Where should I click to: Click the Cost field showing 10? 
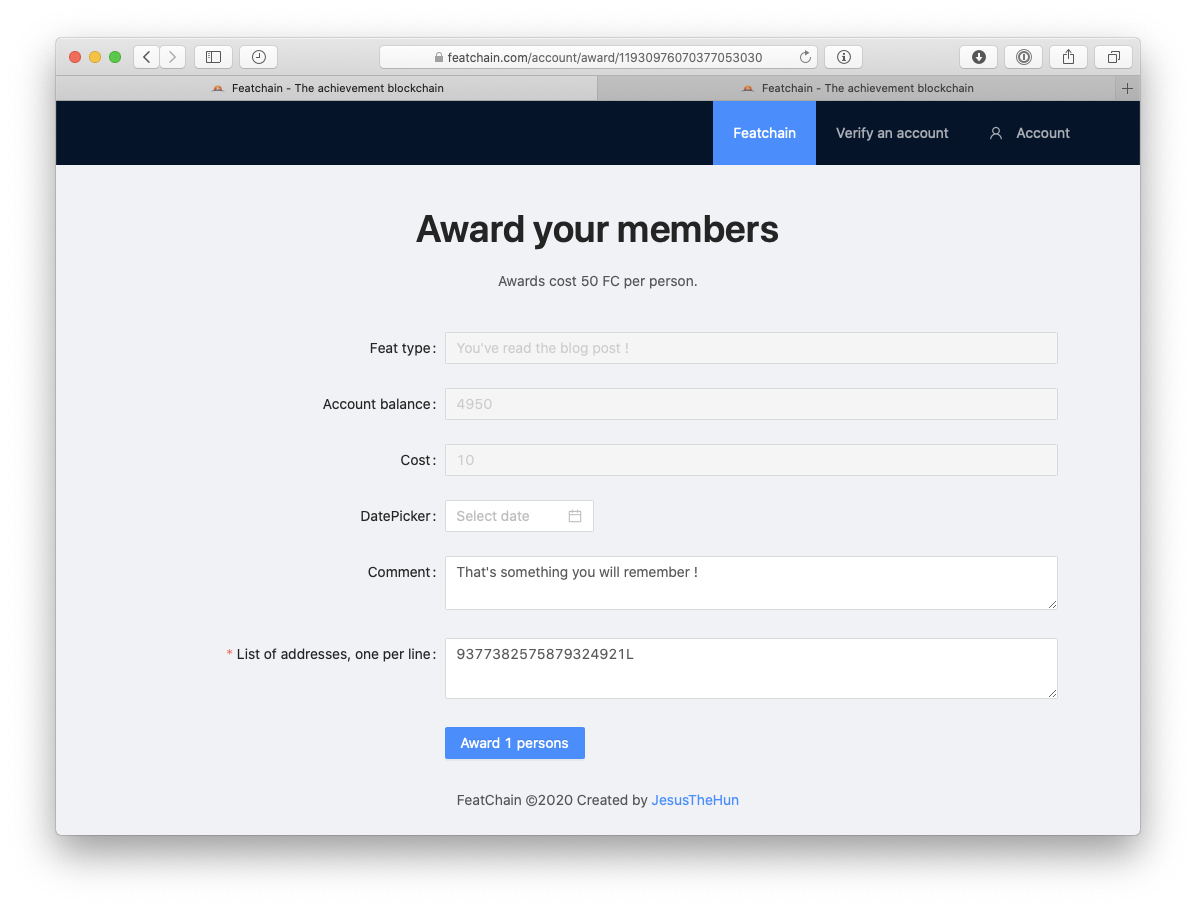751,460
